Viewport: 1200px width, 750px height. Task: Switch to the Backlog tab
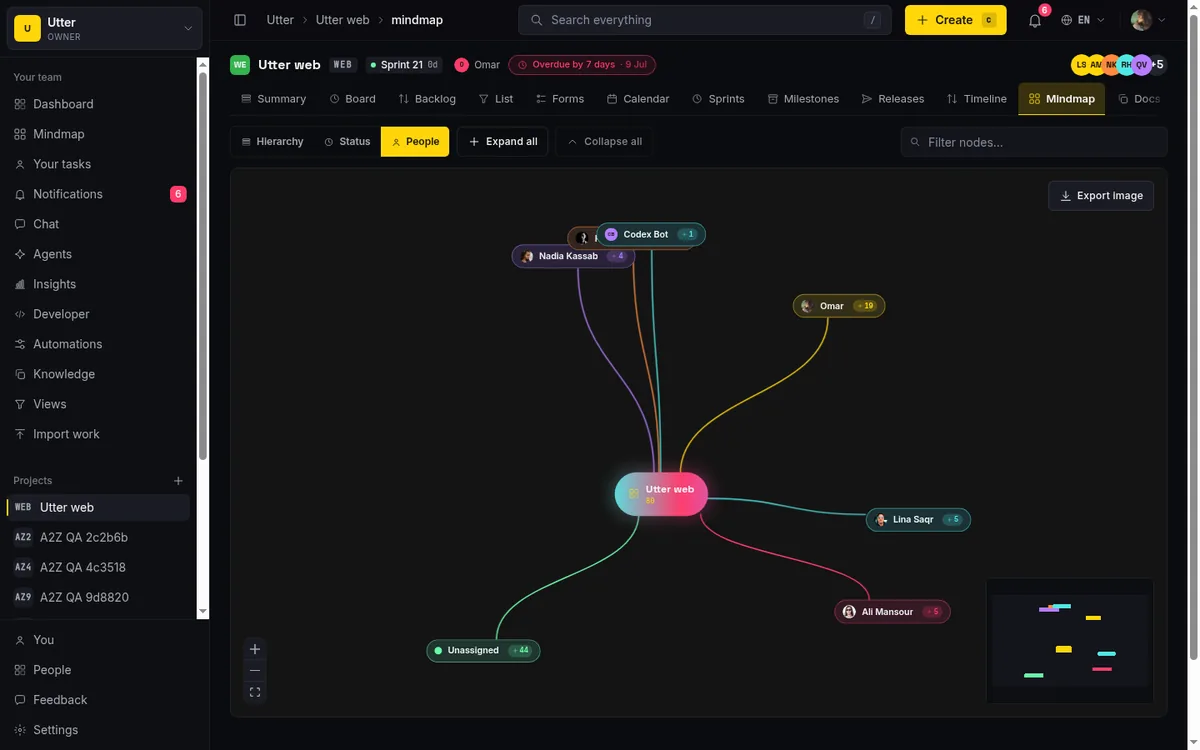point(426,99)
